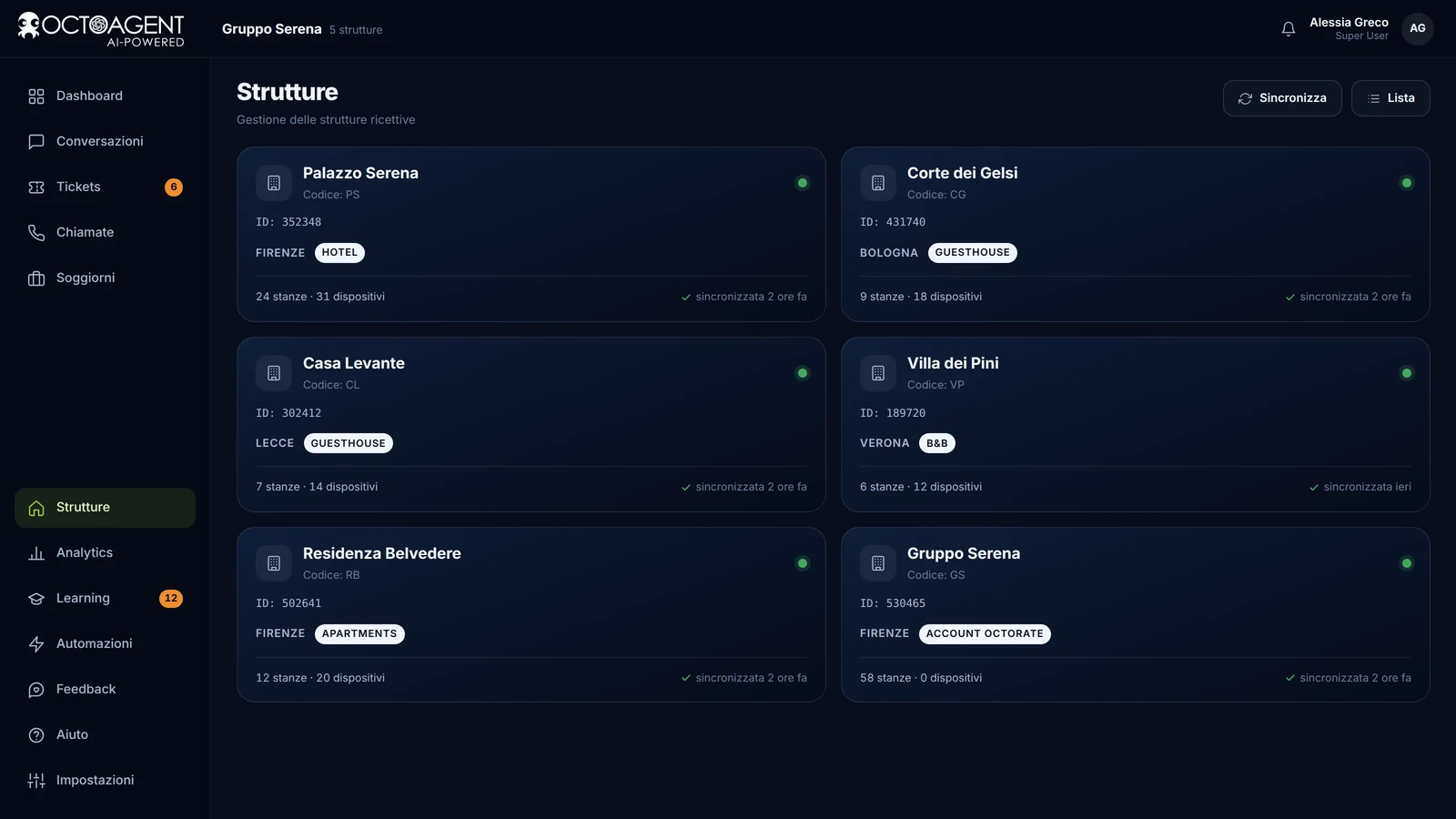The width and height of the screenshot is (1456, 819).
Task: Click the Aiuto help circle icon
Action: pyautogui.click(x=36, y=735)
